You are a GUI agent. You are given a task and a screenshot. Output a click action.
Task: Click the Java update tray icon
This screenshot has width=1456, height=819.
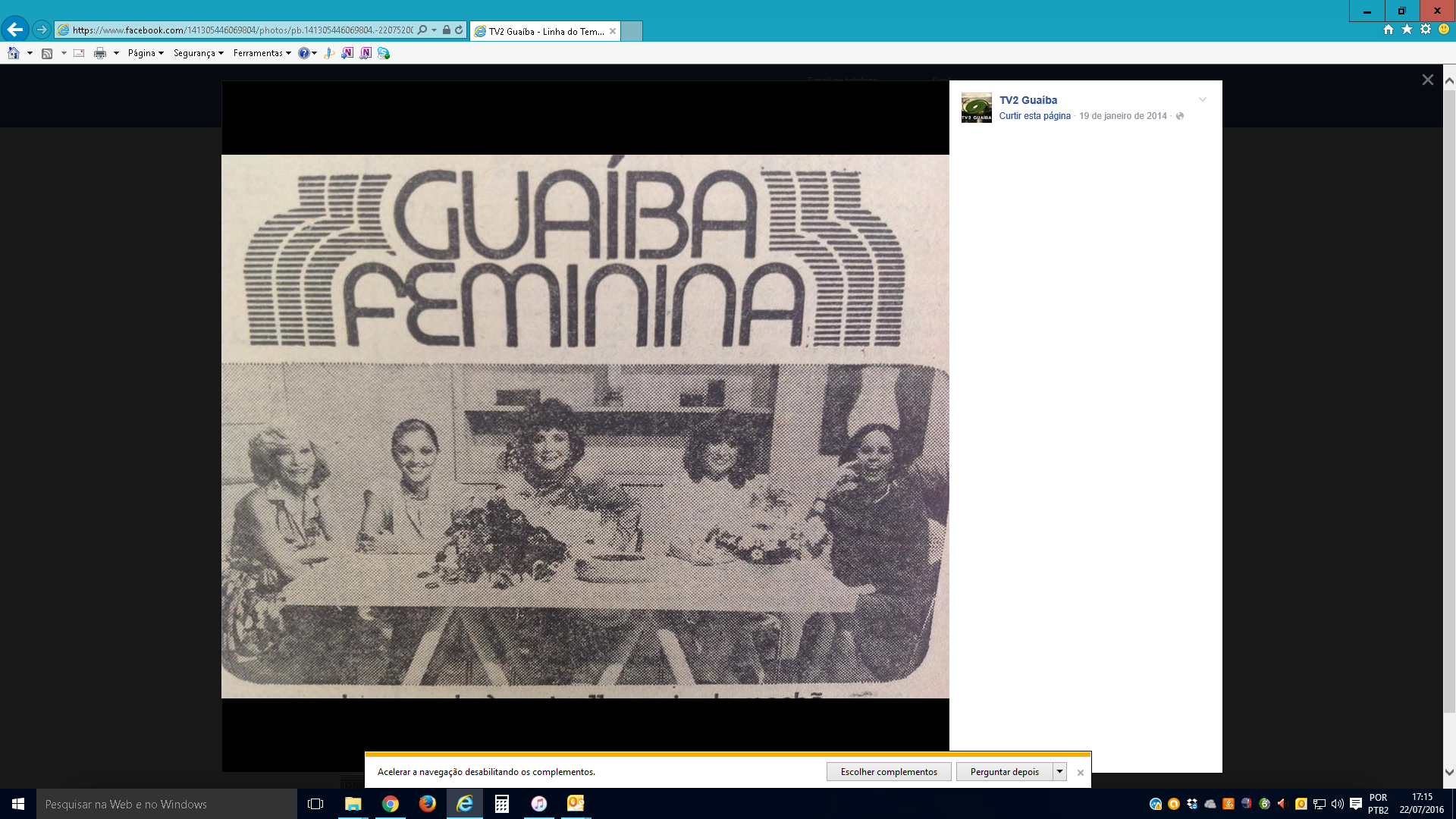pyautogui.click(x=1228, y=804)
